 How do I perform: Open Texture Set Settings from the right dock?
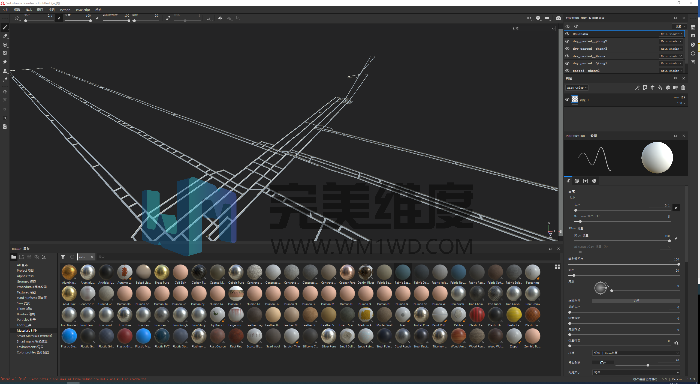click(x=693, y=27)
